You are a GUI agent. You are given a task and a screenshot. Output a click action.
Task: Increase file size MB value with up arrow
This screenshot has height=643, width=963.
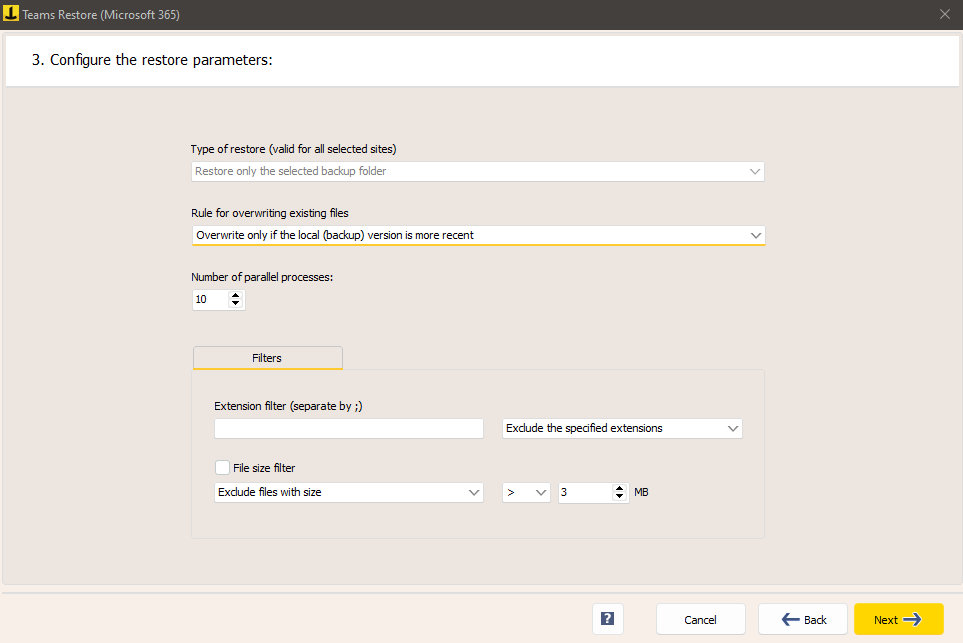[619, 488]
